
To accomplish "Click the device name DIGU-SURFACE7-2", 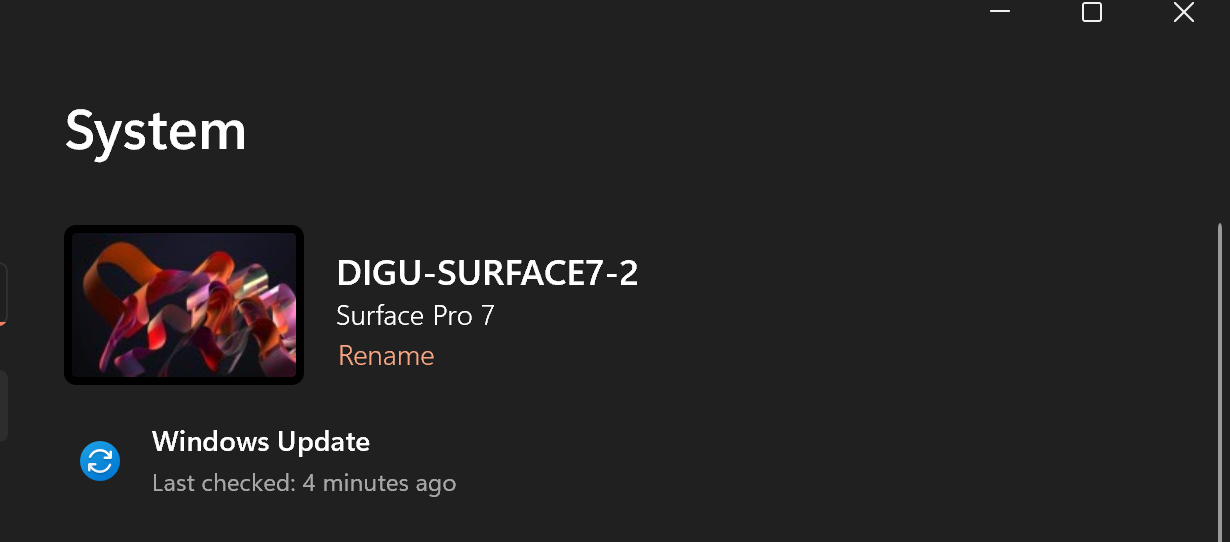I will [x=487, y=273].
